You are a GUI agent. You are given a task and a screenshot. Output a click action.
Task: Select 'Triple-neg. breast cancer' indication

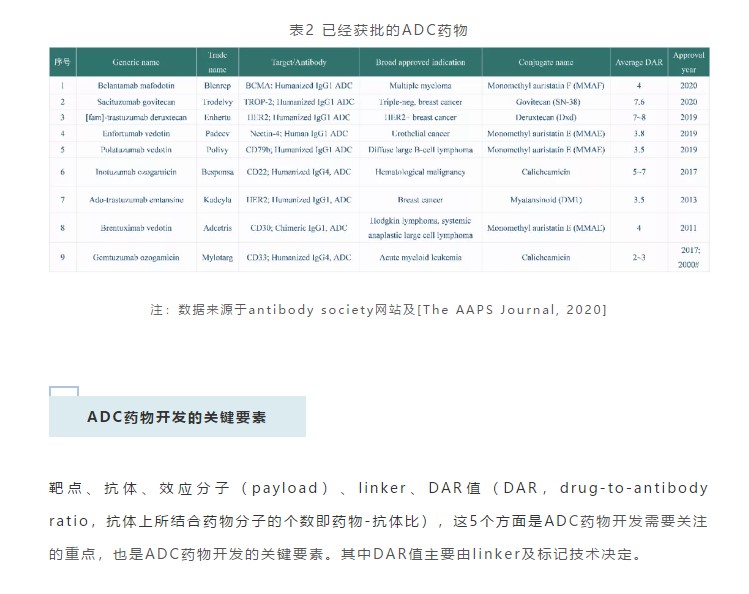point(420,102)
